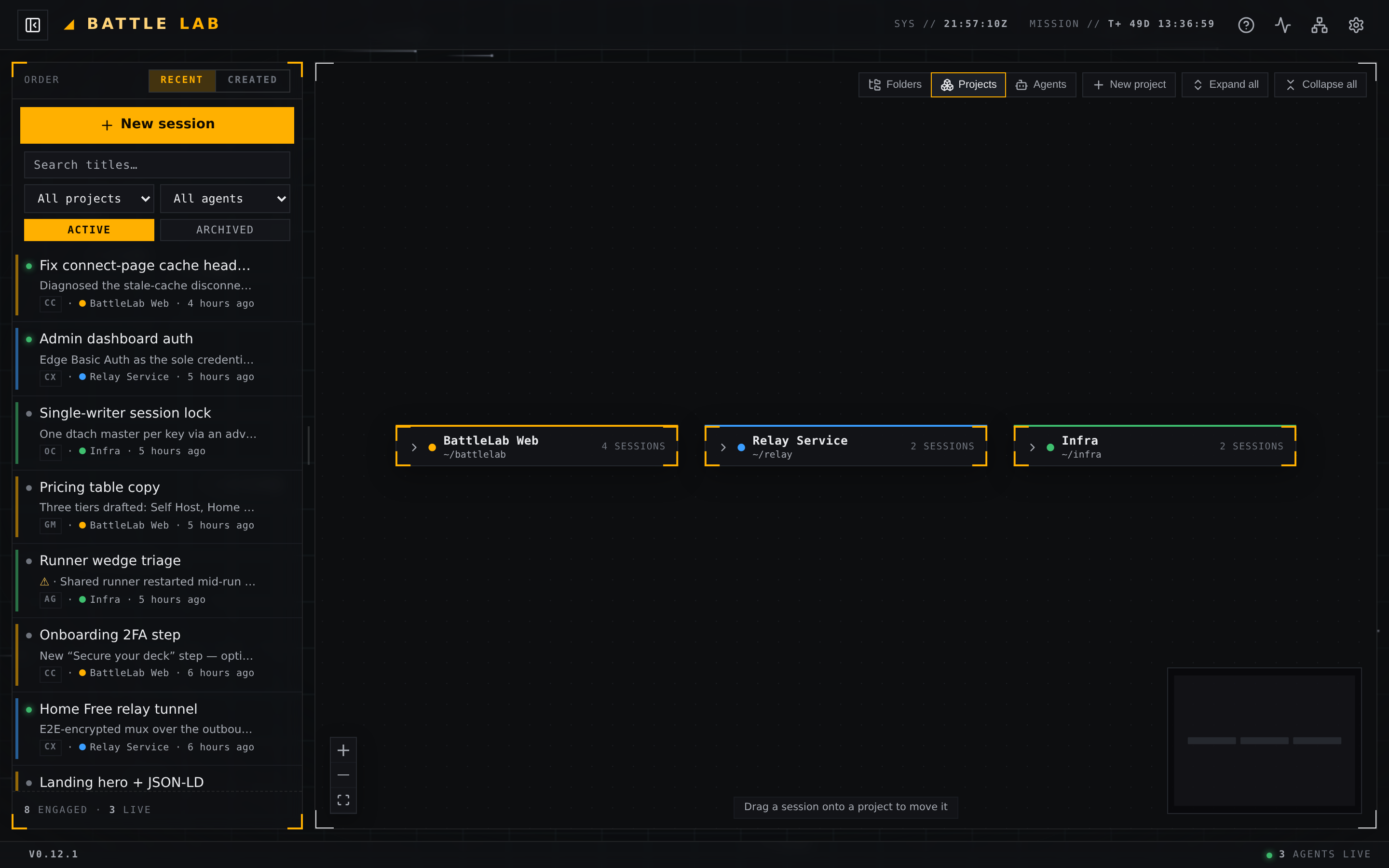
Task: Click the ~/relay path label
Action: coord(773,455)
